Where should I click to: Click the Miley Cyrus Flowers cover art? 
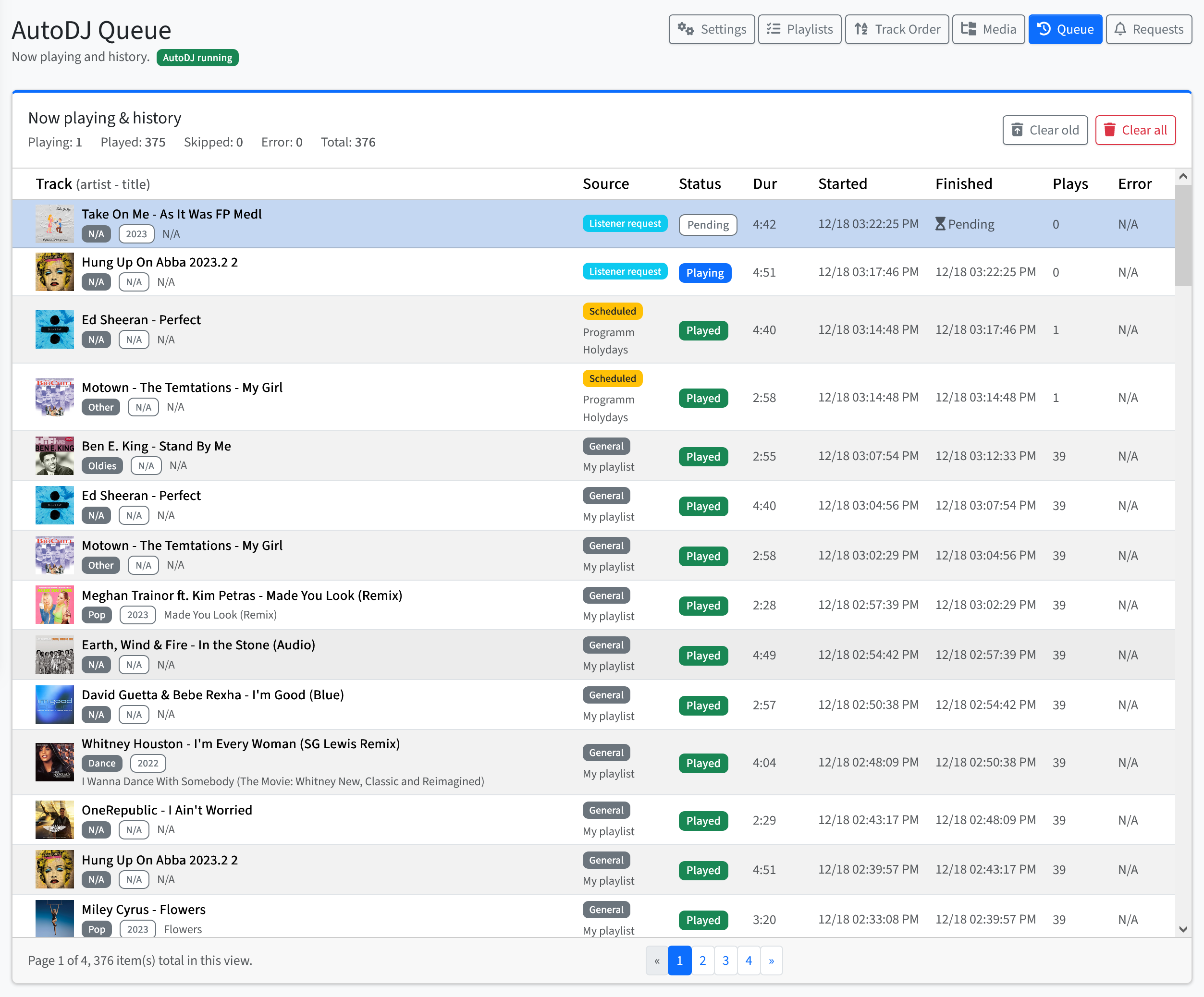54,919
